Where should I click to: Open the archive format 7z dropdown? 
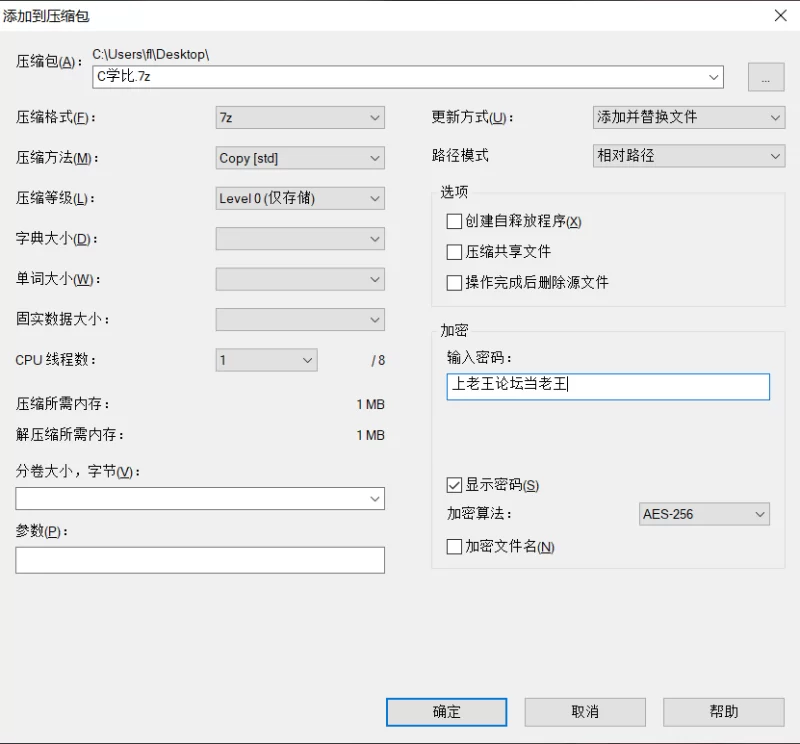click(300, 117)
